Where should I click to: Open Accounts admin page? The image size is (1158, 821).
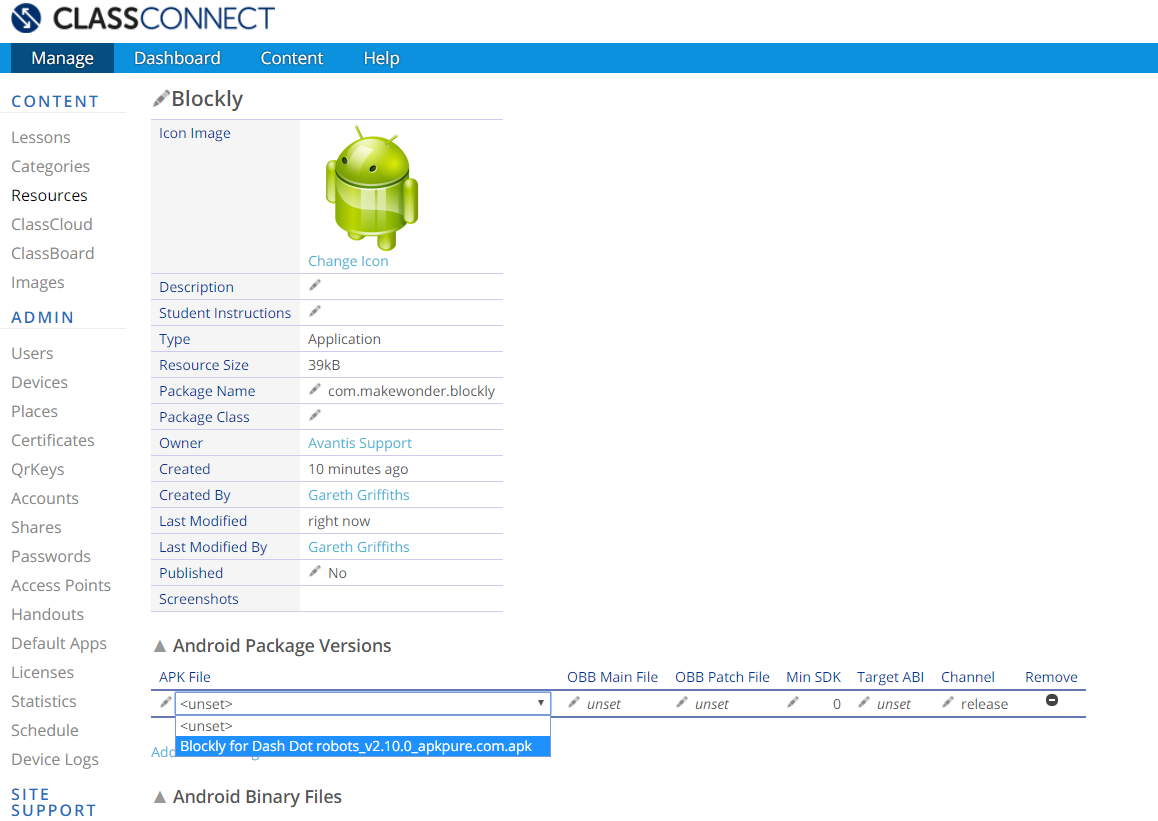pos(45,498)
